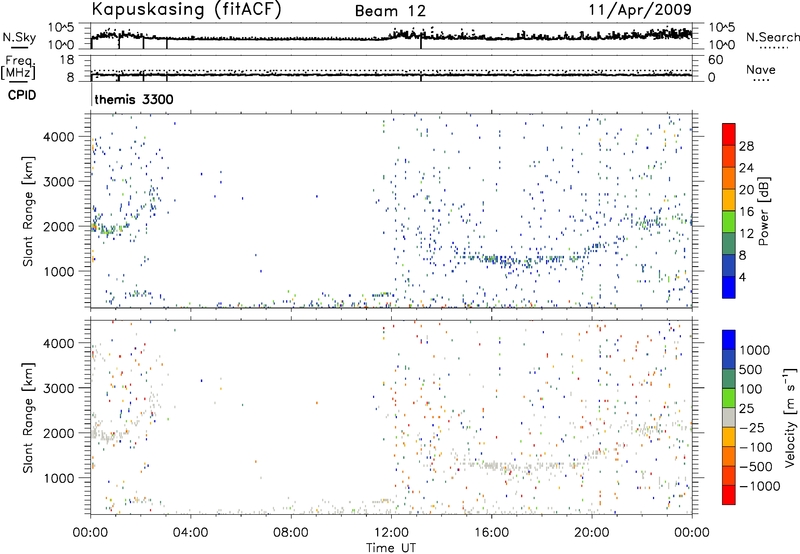
Task: Select the 'Beam 12' label
Action: [x=390, y=11]
